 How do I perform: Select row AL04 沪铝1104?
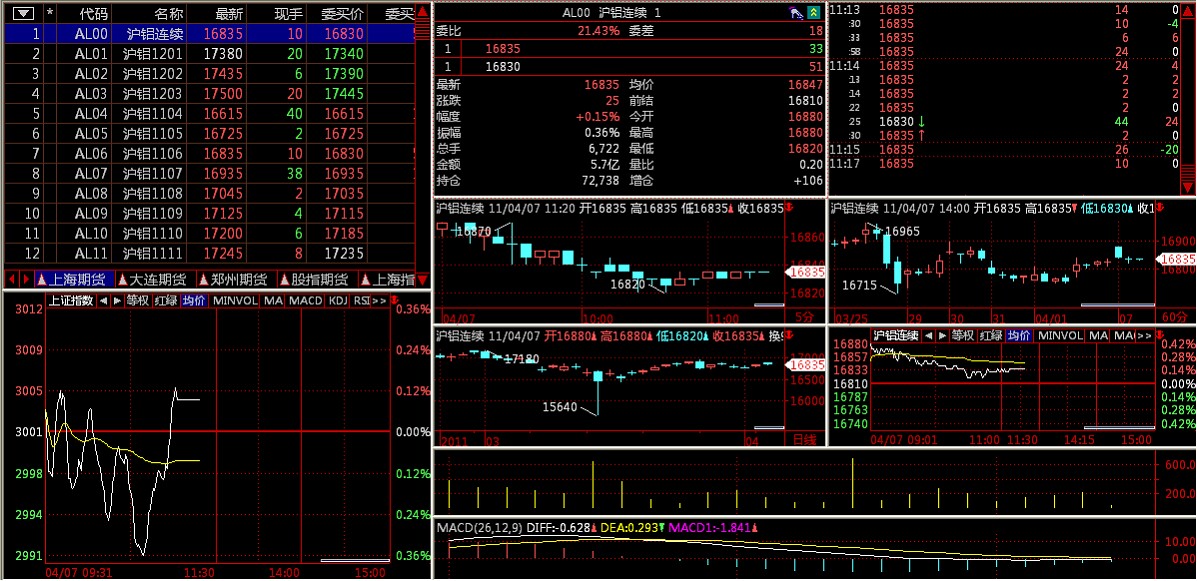click(209, 113)
